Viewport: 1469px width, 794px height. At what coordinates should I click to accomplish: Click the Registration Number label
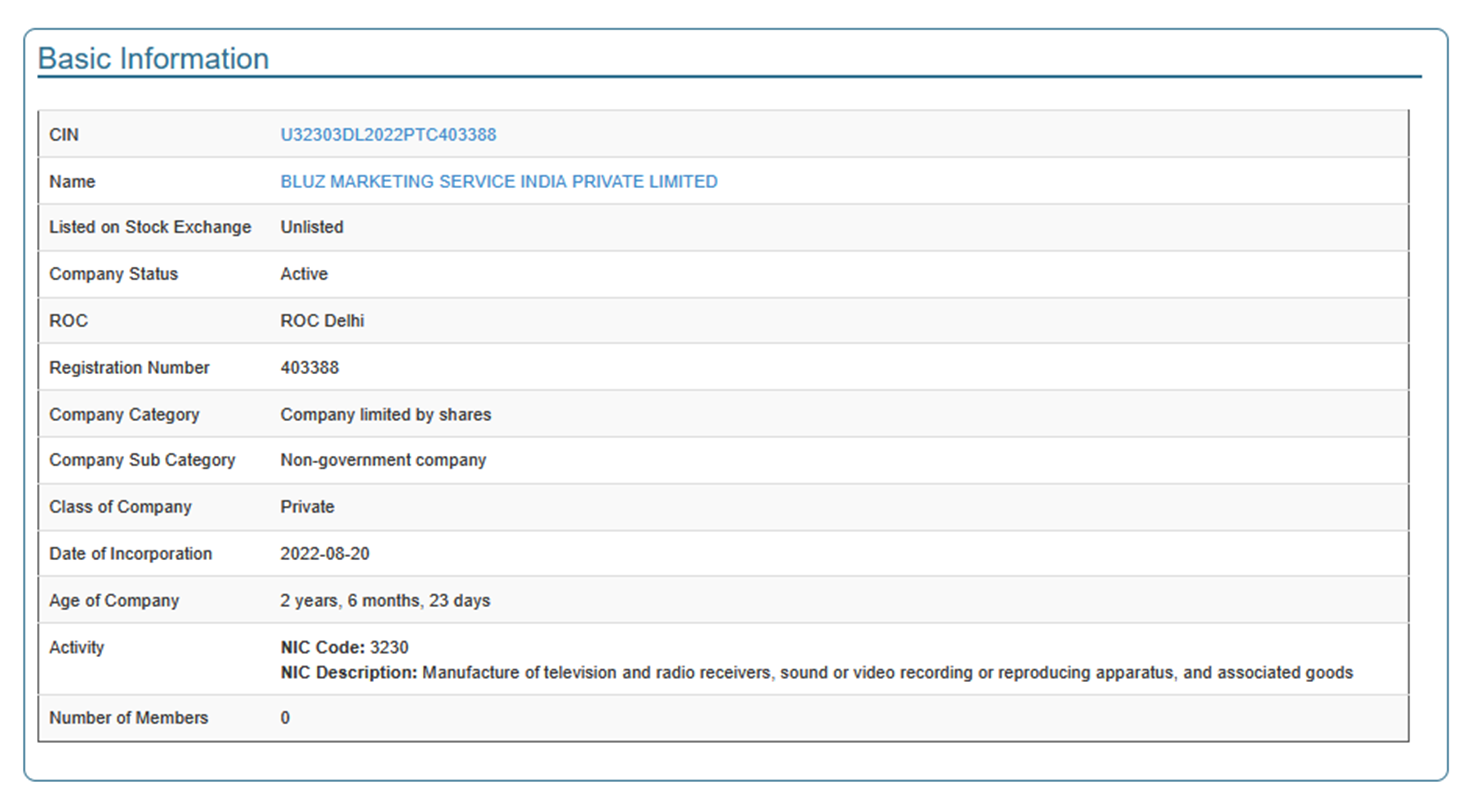129,368
